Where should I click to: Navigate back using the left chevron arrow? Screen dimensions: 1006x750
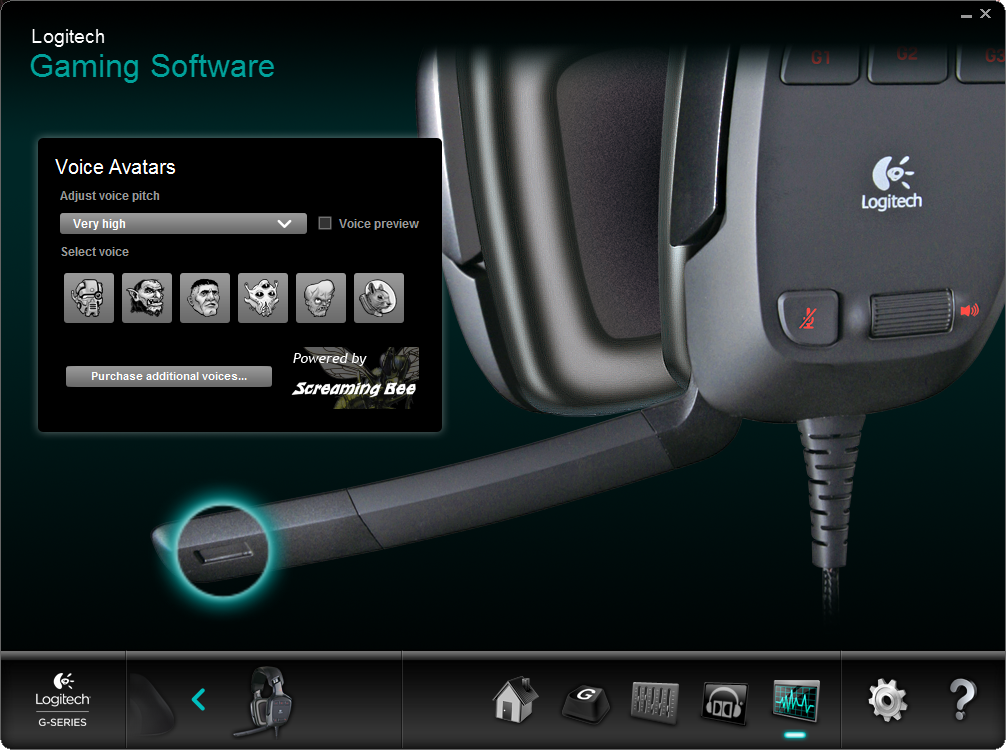(198, 700)
